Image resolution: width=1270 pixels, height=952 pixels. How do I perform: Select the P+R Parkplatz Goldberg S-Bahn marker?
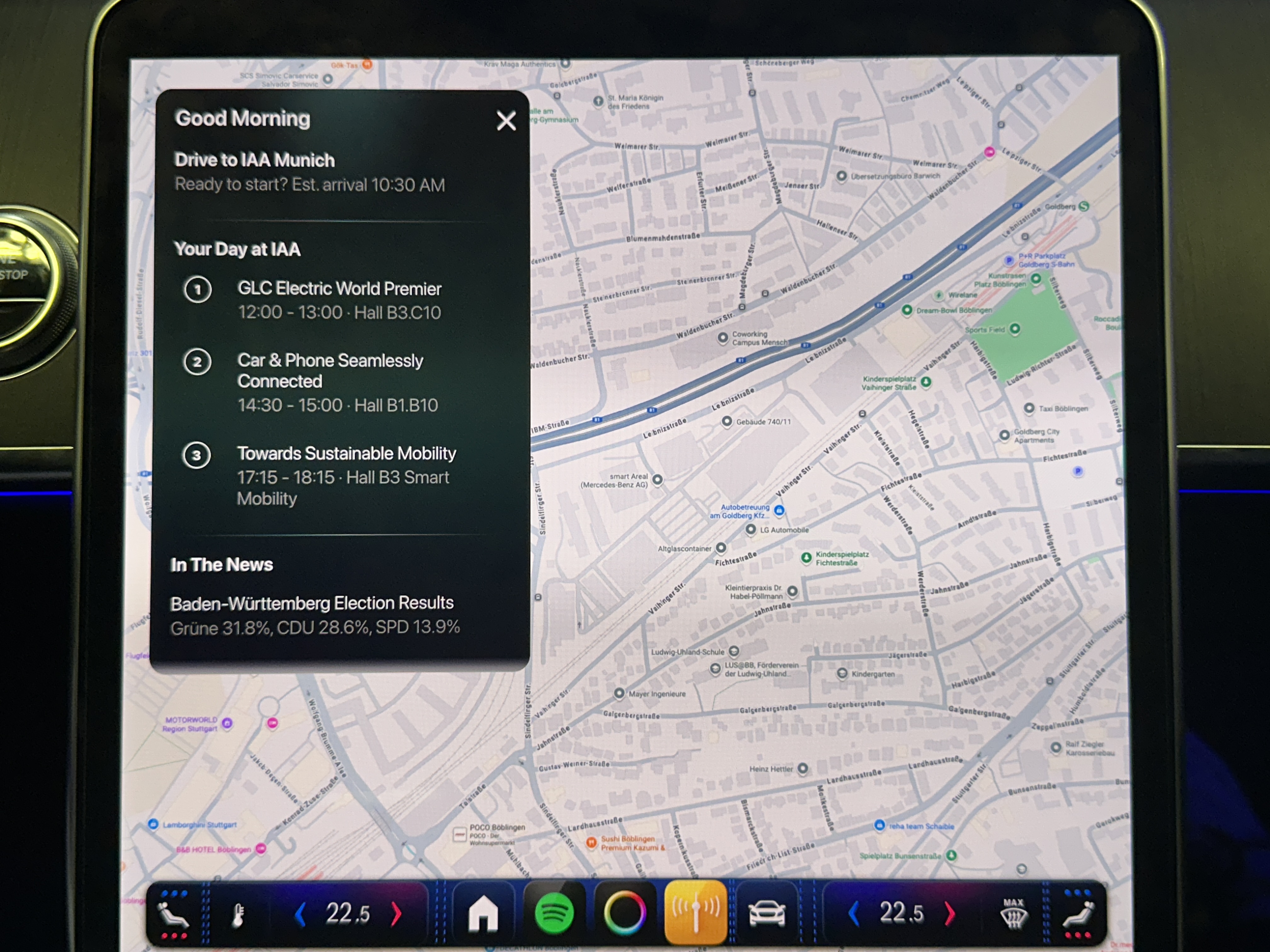point(1009,261)
